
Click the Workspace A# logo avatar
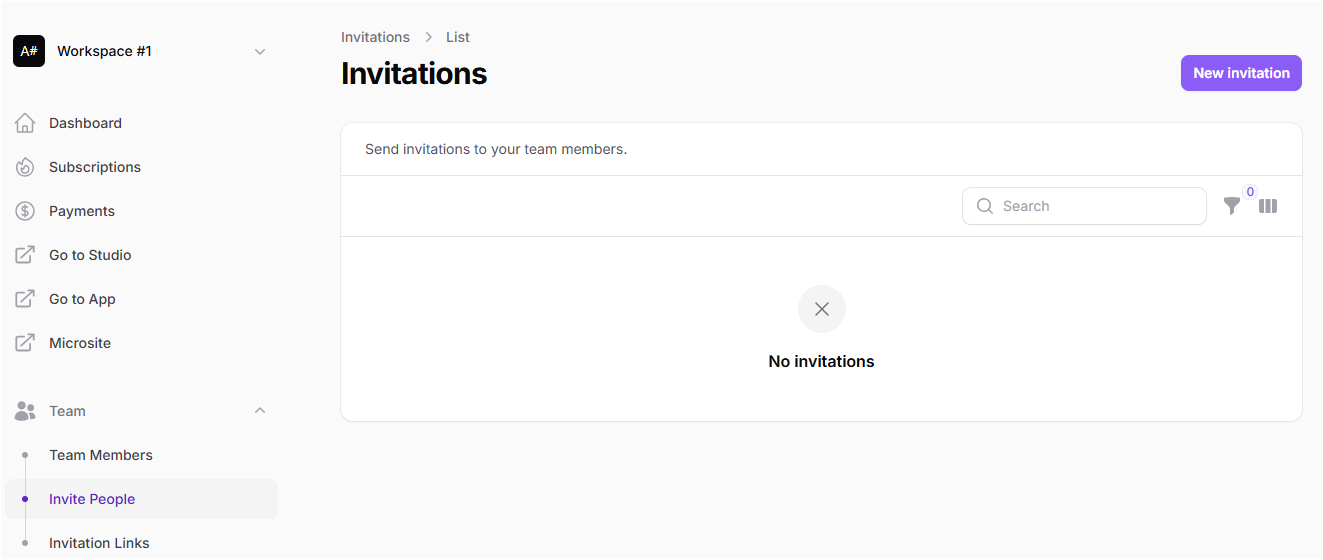click(x=29, y=51)
